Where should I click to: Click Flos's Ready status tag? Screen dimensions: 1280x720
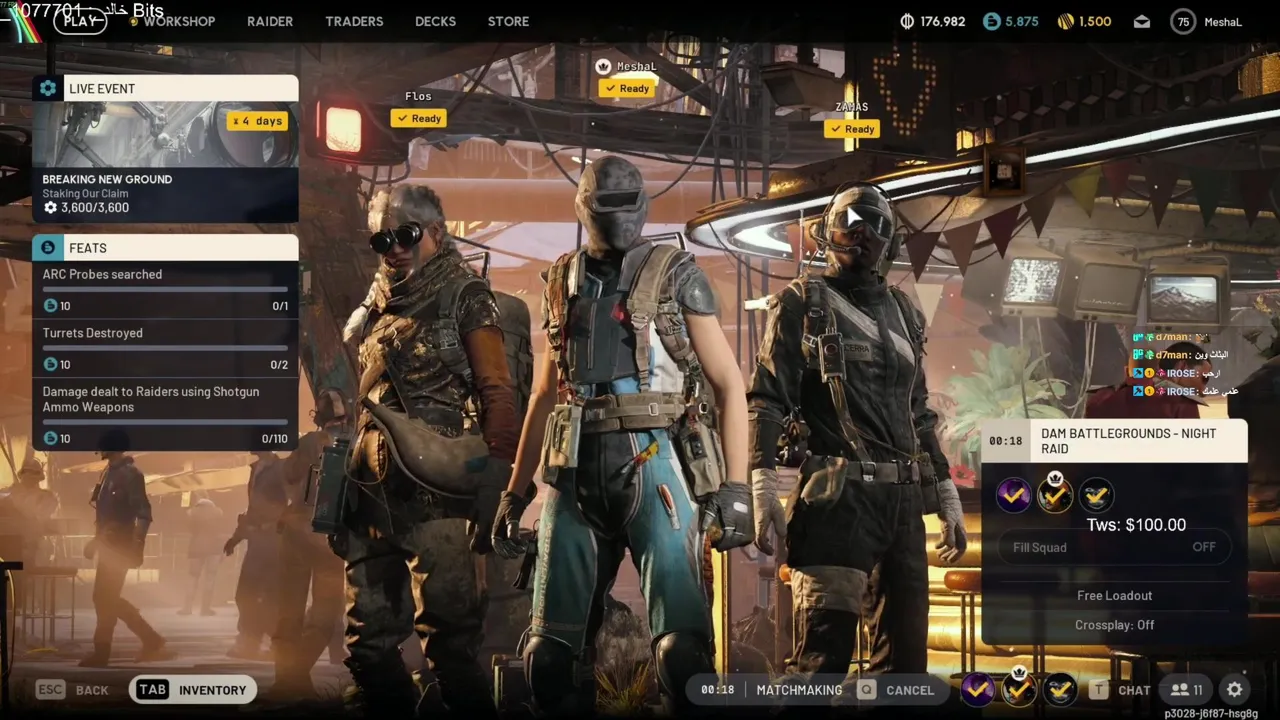pyautogui.click(x=419, y=118)
